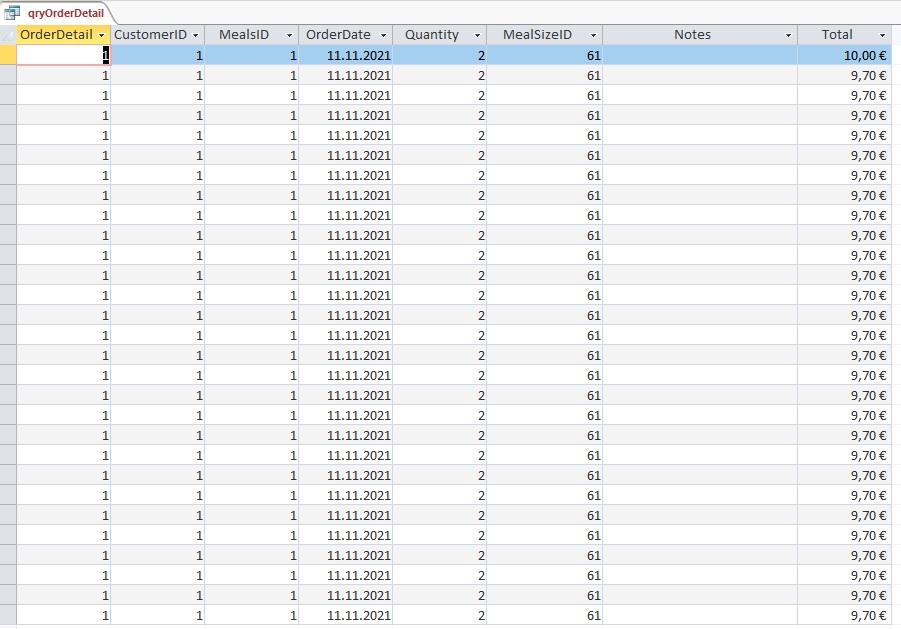Click the 9,70 € Total in second row
Screen dimensions: 901x629
(844, 75)
